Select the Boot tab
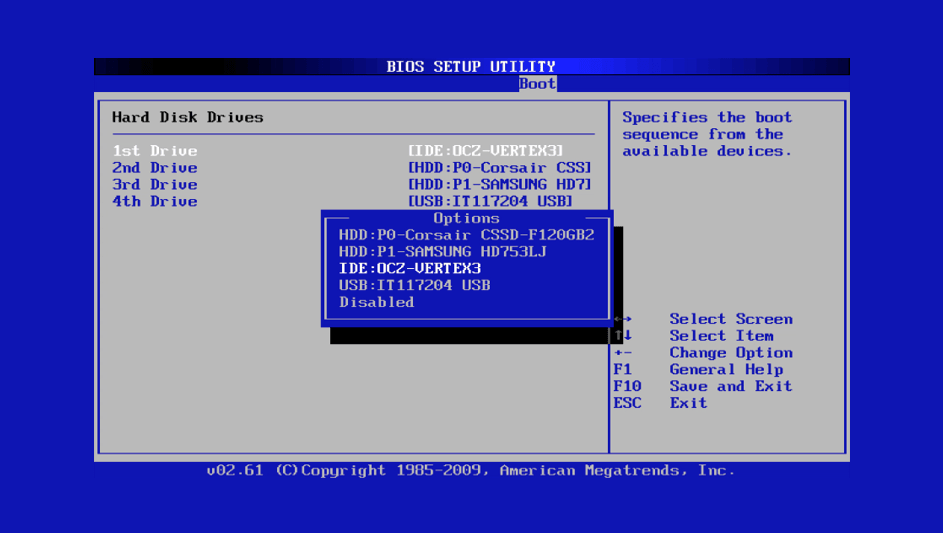Screen dimensions: 943x533 coord(538,84)
